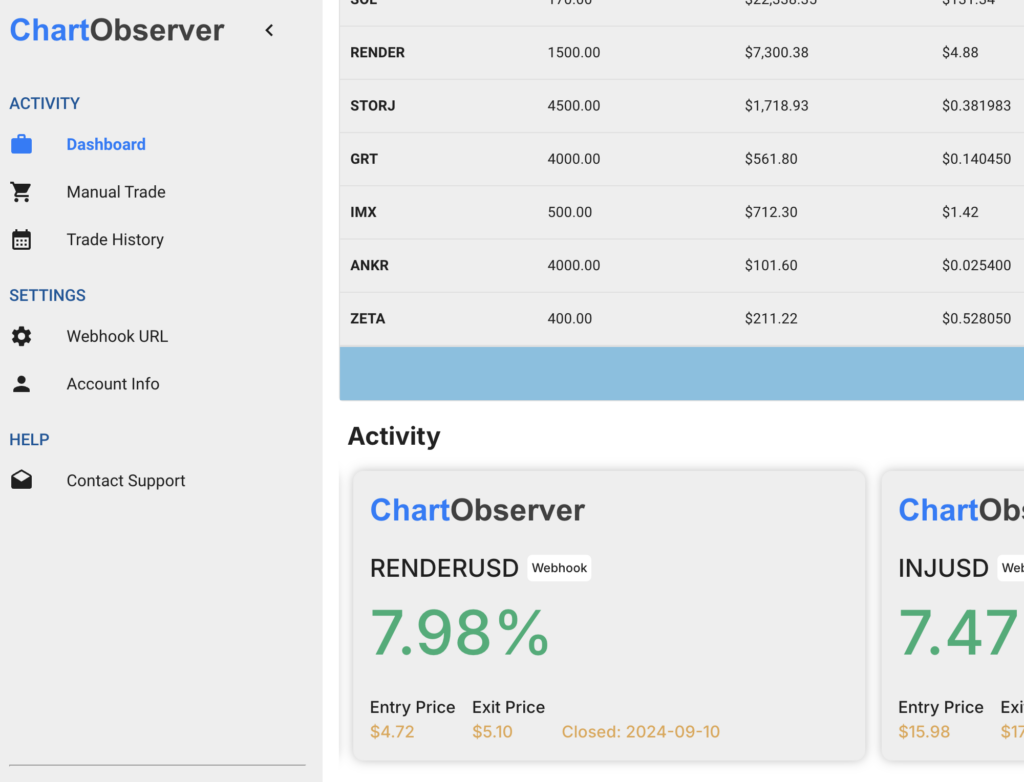Collapse the sidebar with the chevron arrow

[x=269, y=30]
